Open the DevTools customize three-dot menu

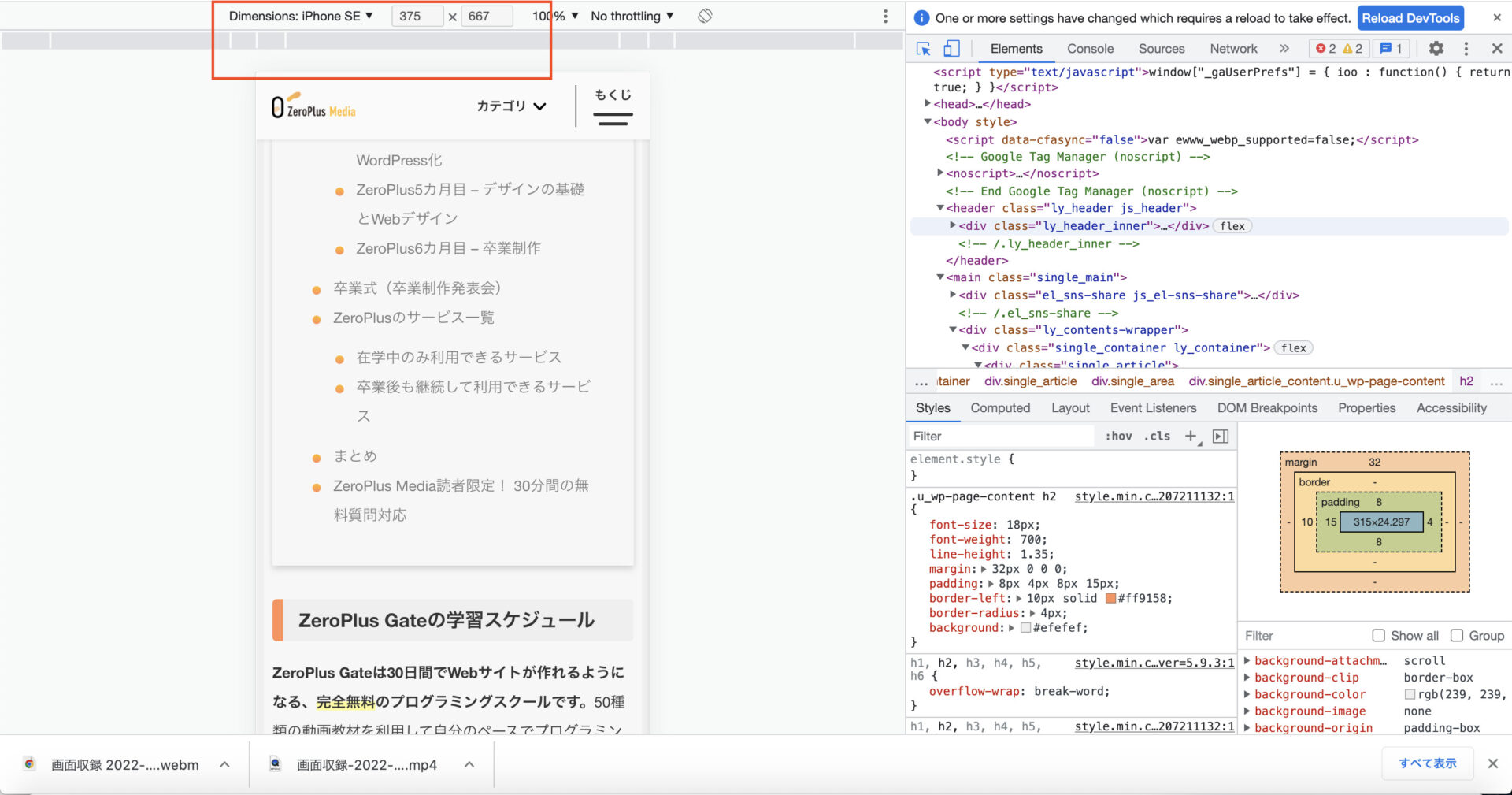click(1466, 49)
